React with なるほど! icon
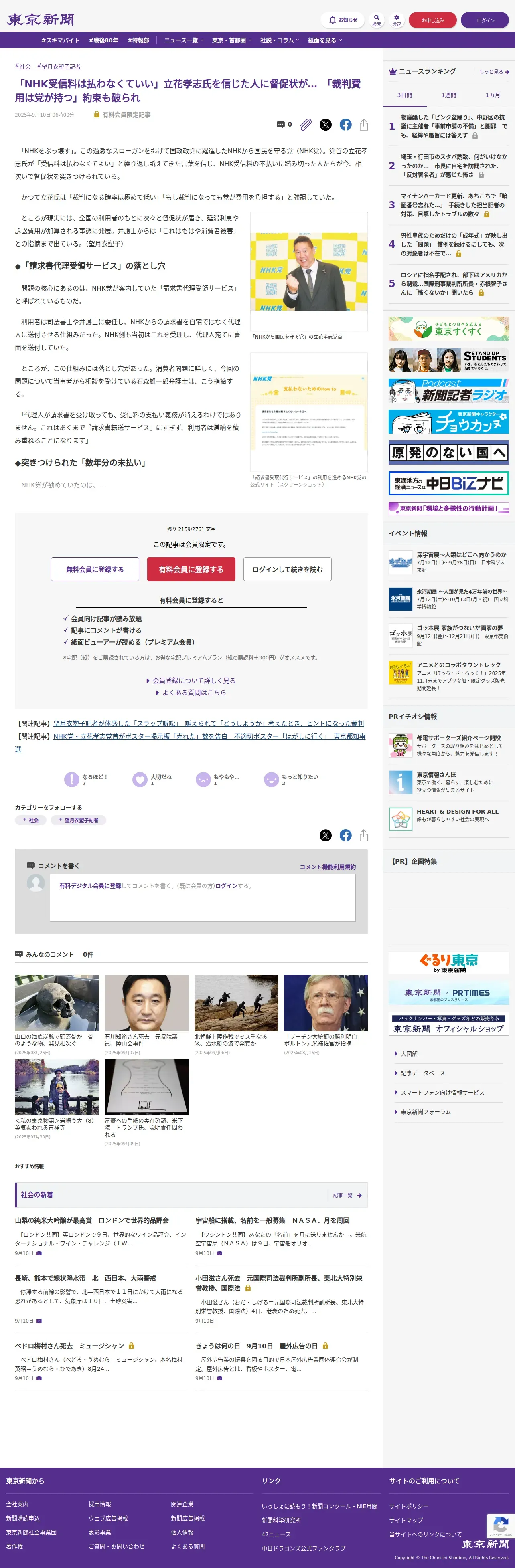The height and width of the screenshot is (1568, 515). click(x=72, y=779)
